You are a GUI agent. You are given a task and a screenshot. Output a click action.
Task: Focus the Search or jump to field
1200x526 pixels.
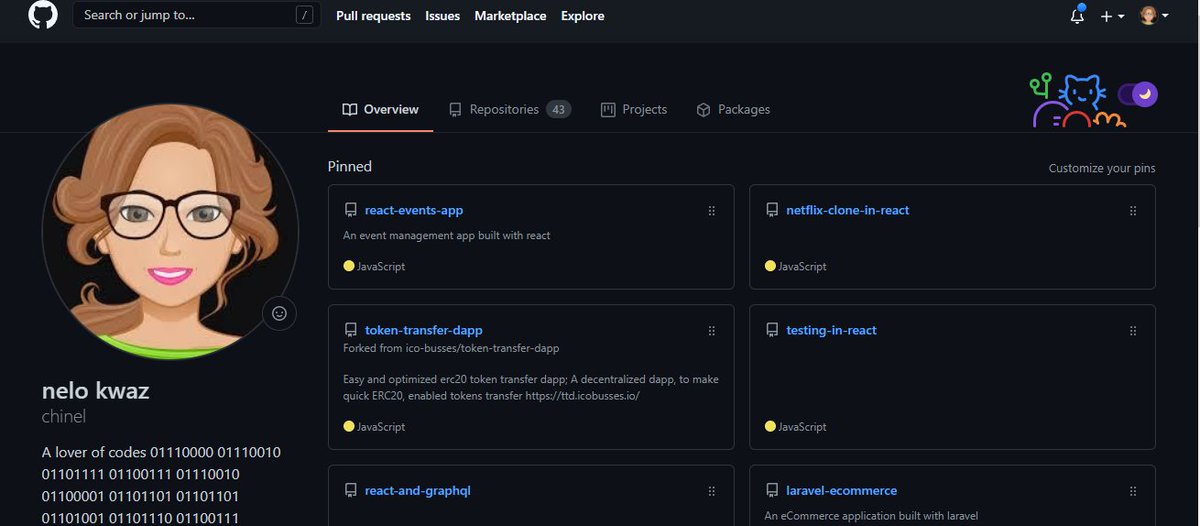tap(197, 15)
